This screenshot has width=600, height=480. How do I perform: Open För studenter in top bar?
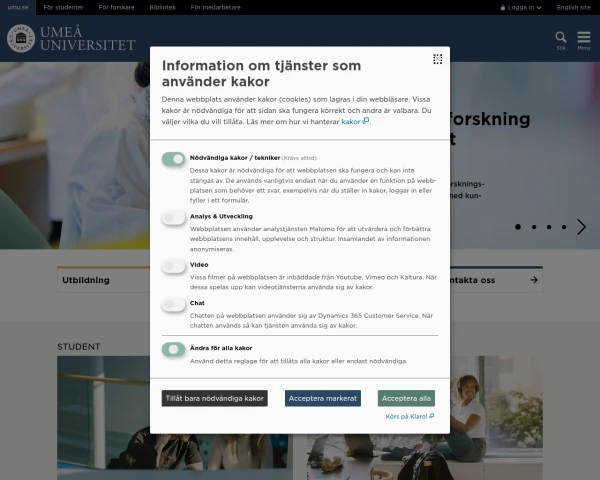click(64, 7)
